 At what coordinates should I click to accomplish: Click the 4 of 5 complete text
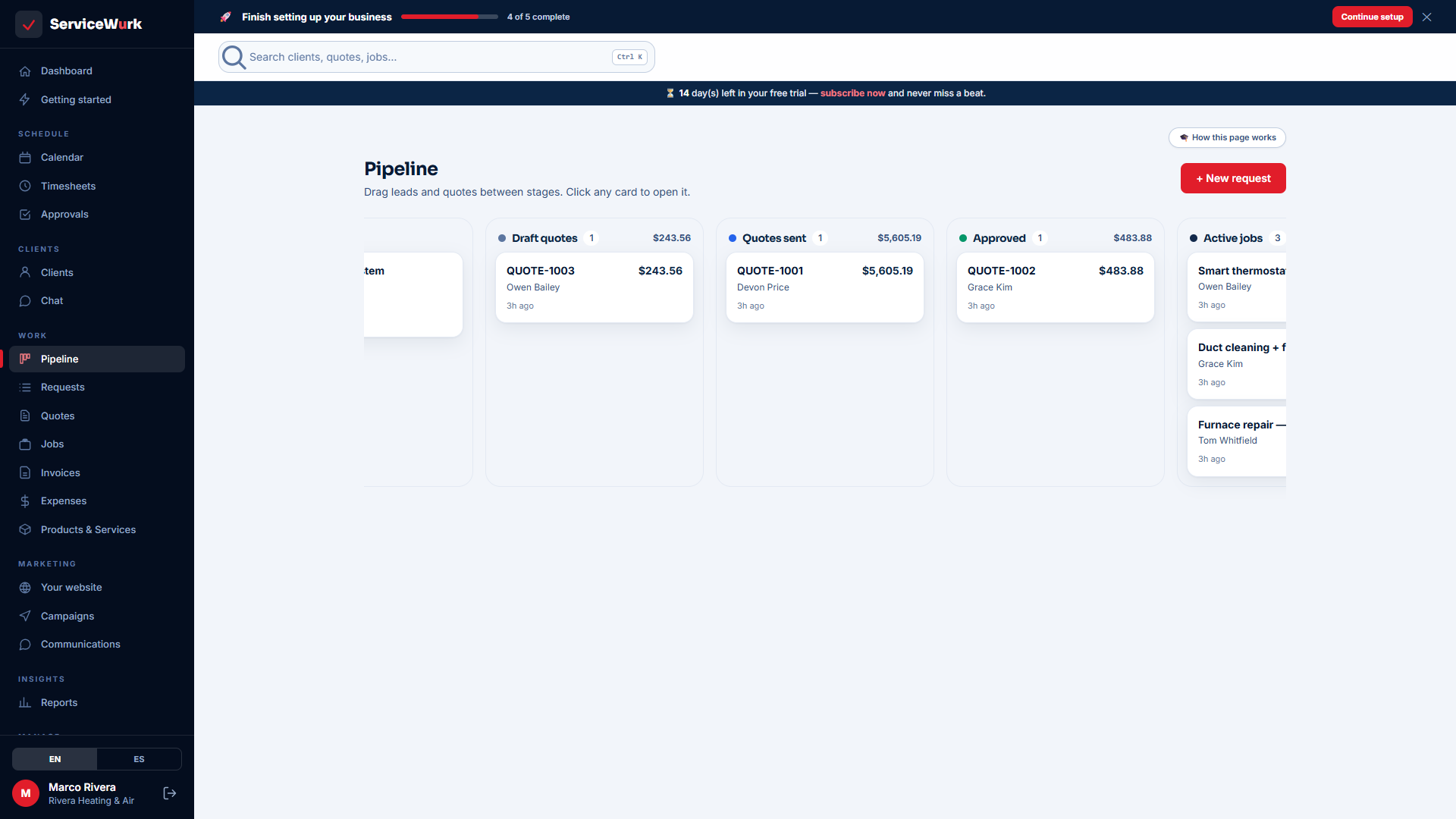(538, 17)
